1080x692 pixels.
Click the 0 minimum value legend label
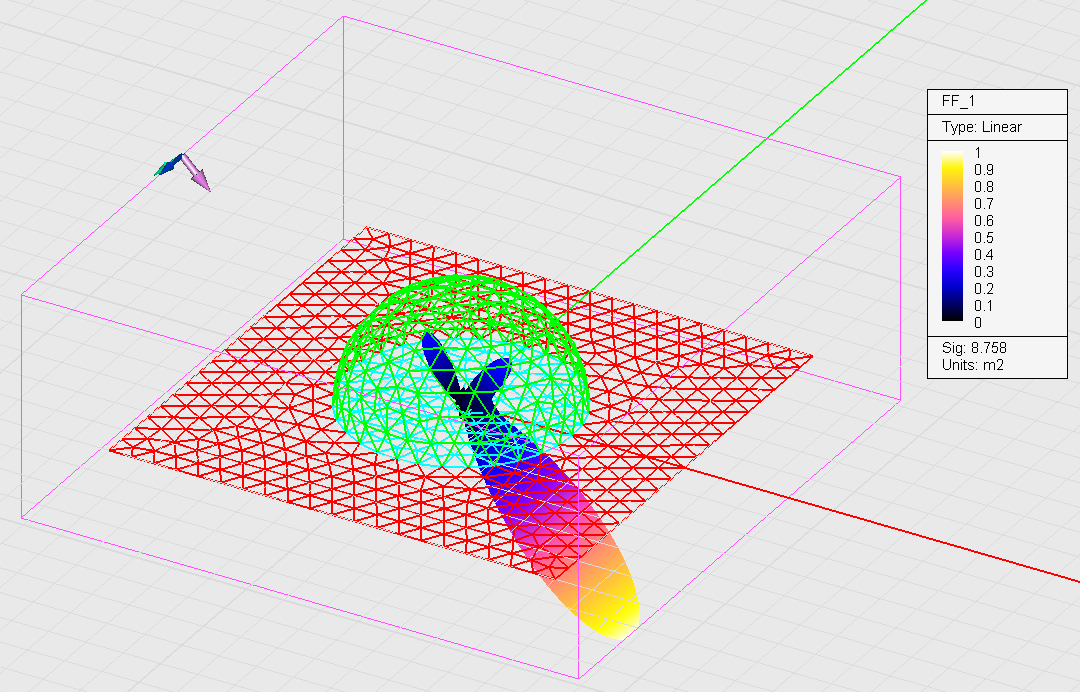(979, 322)
